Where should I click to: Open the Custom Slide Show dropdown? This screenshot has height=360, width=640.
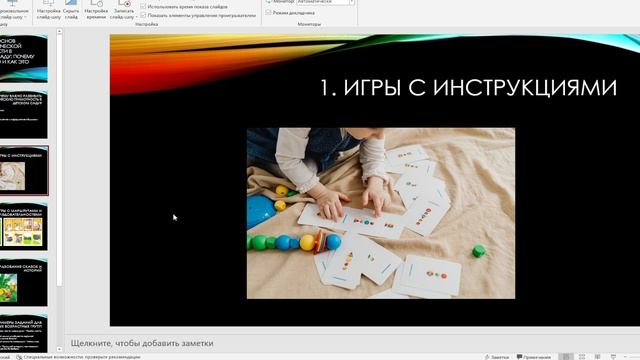13,10
